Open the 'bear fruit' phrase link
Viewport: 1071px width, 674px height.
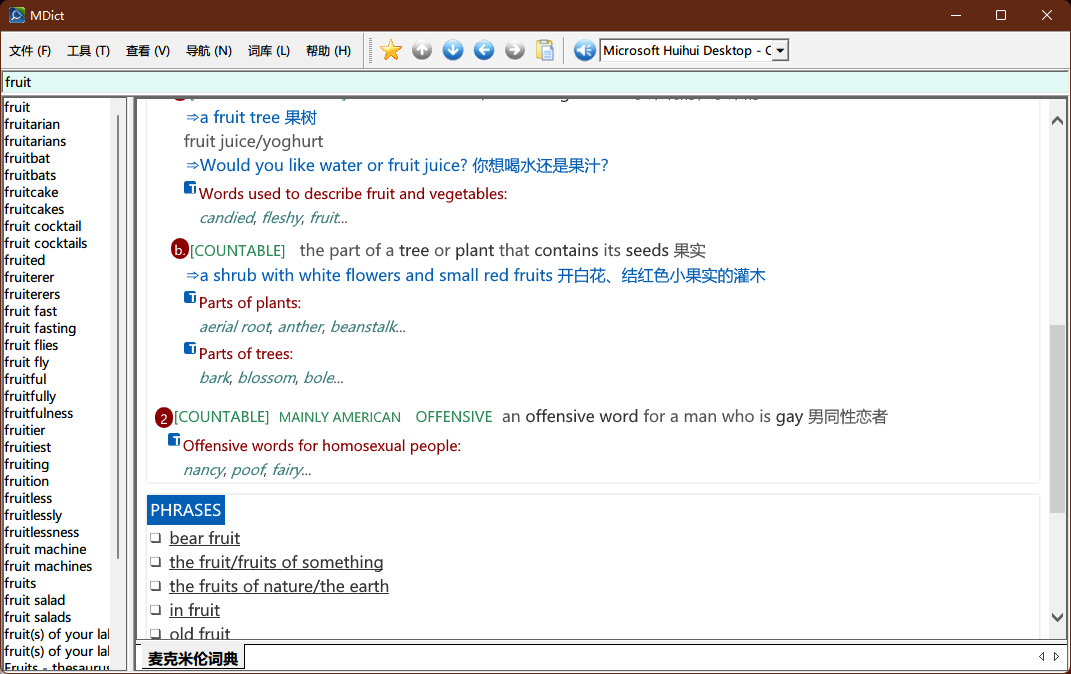tap(205, 538)
